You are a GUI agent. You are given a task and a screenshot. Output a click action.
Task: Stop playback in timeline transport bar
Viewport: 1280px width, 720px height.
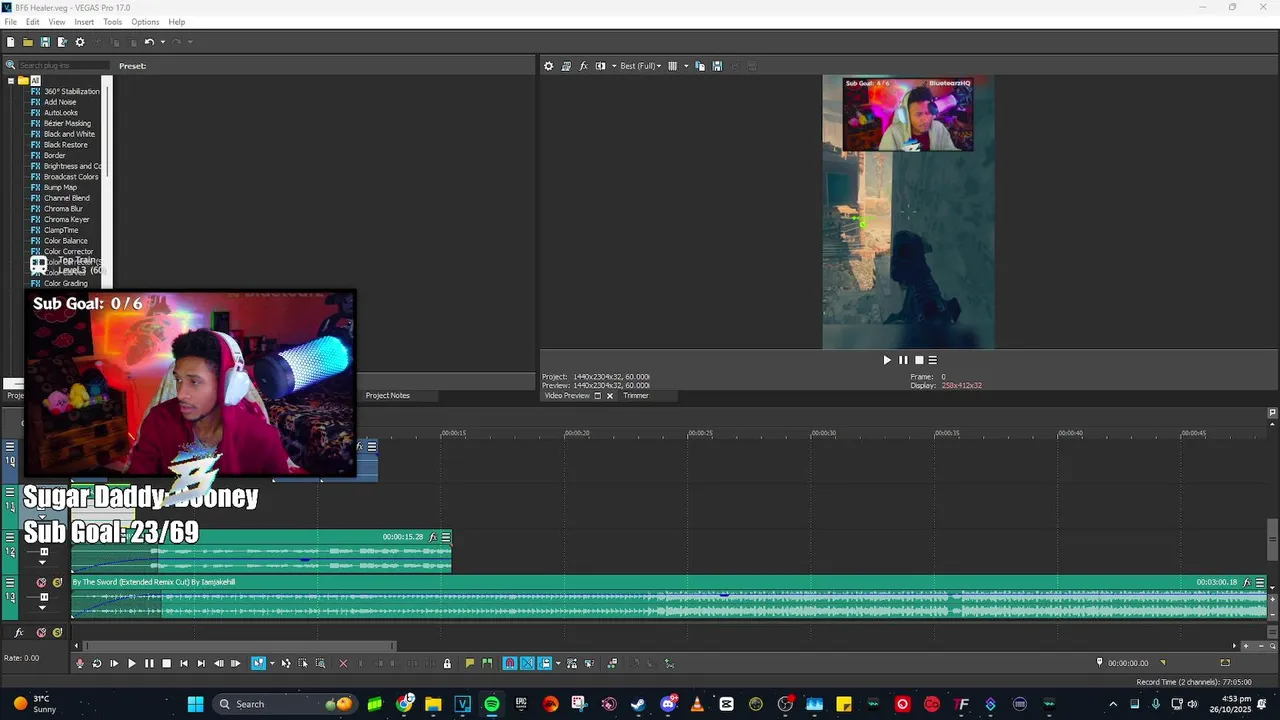166,663
